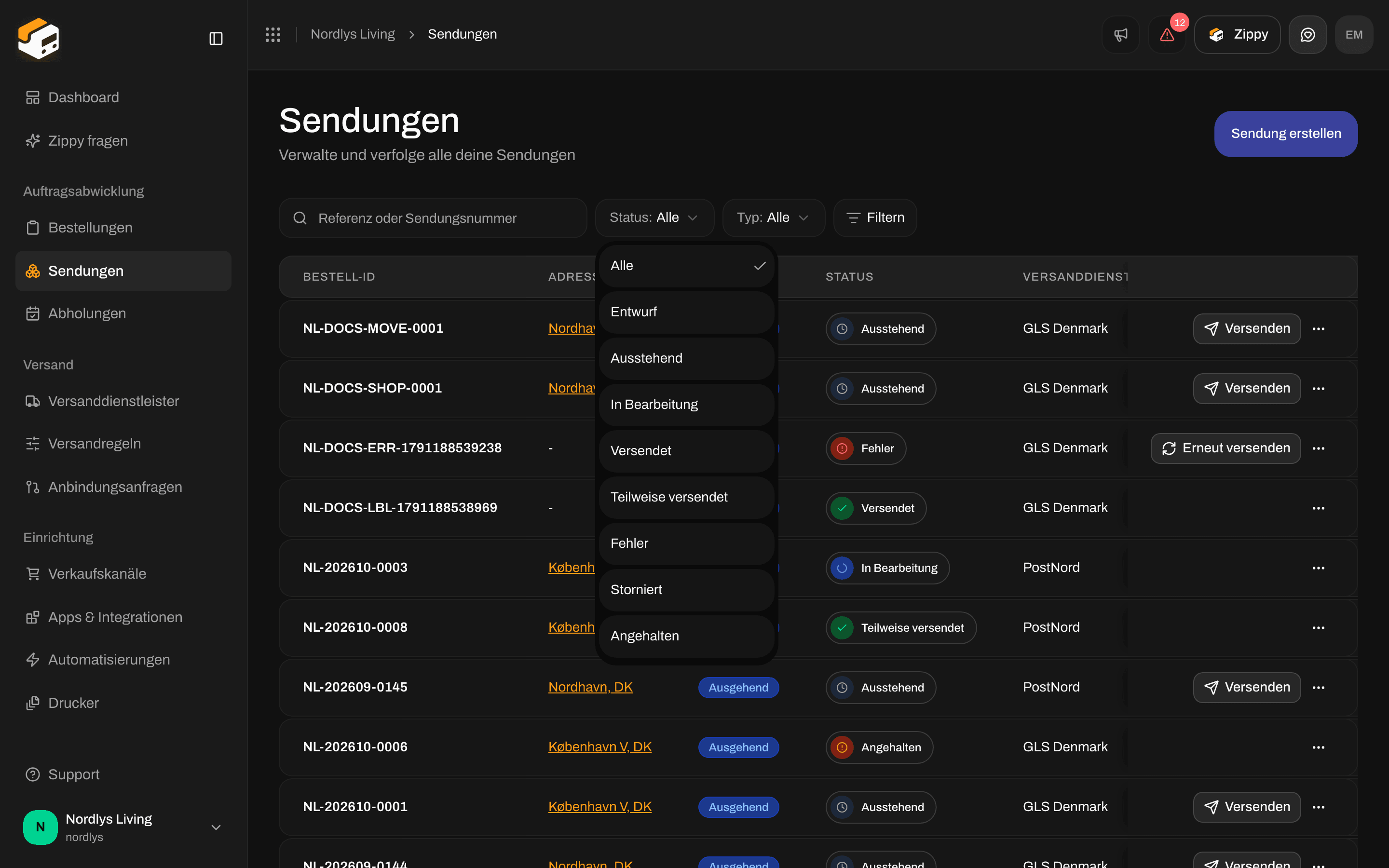Viewport: 1389px width, 868px height.
Task: Open more options for NL-202610-0006
Action: (x=1319, y=747)
